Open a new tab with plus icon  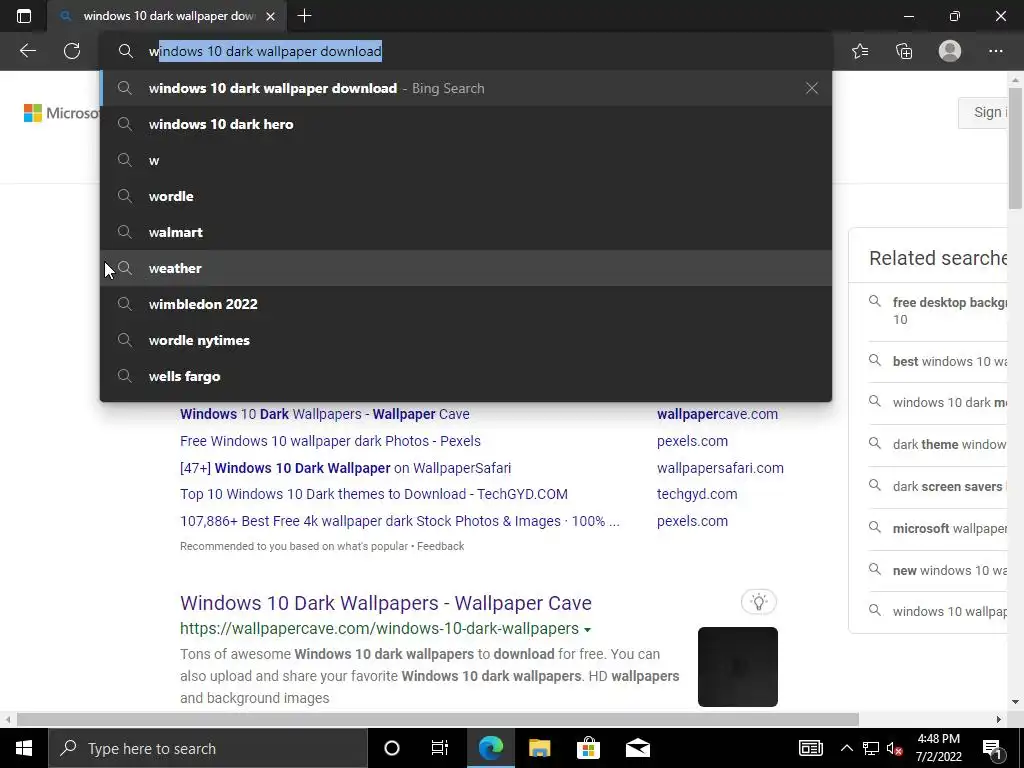[304, 16]
